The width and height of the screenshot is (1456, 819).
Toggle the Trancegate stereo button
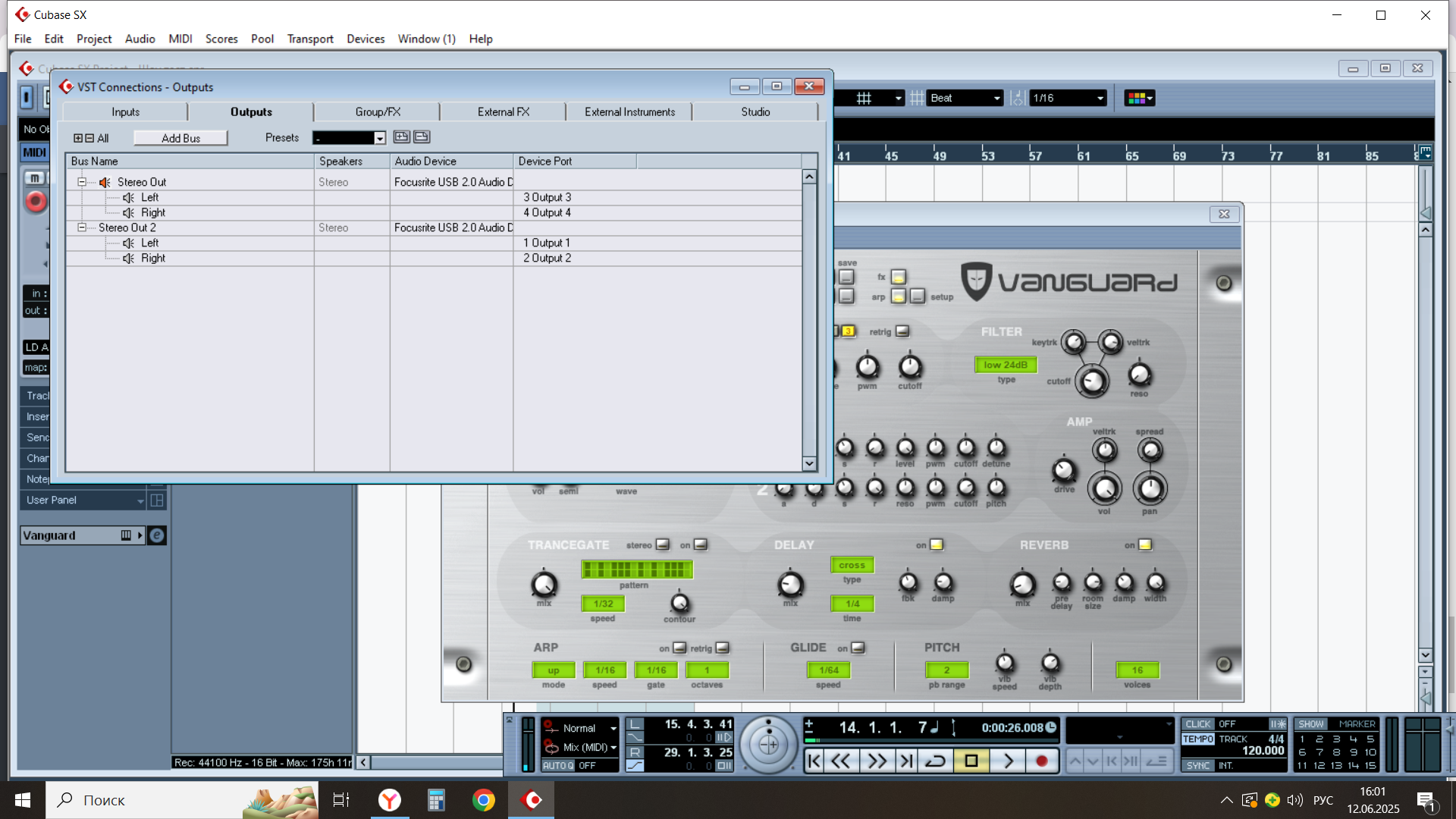663,544
